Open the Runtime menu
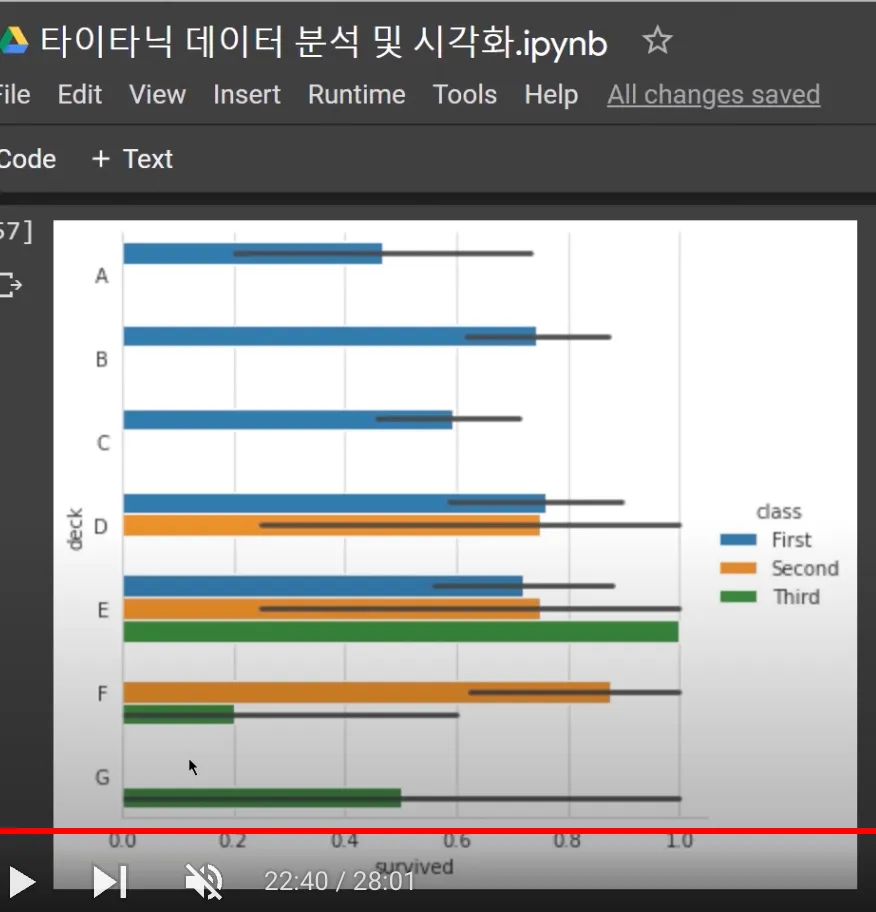The width and height of the screenshot is (876, 912). click(x=357, y=94)
